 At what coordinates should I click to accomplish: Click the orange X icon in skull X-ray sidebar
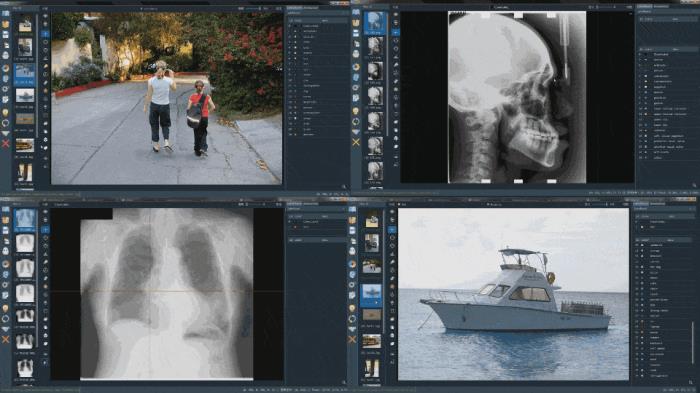(356, 142)
